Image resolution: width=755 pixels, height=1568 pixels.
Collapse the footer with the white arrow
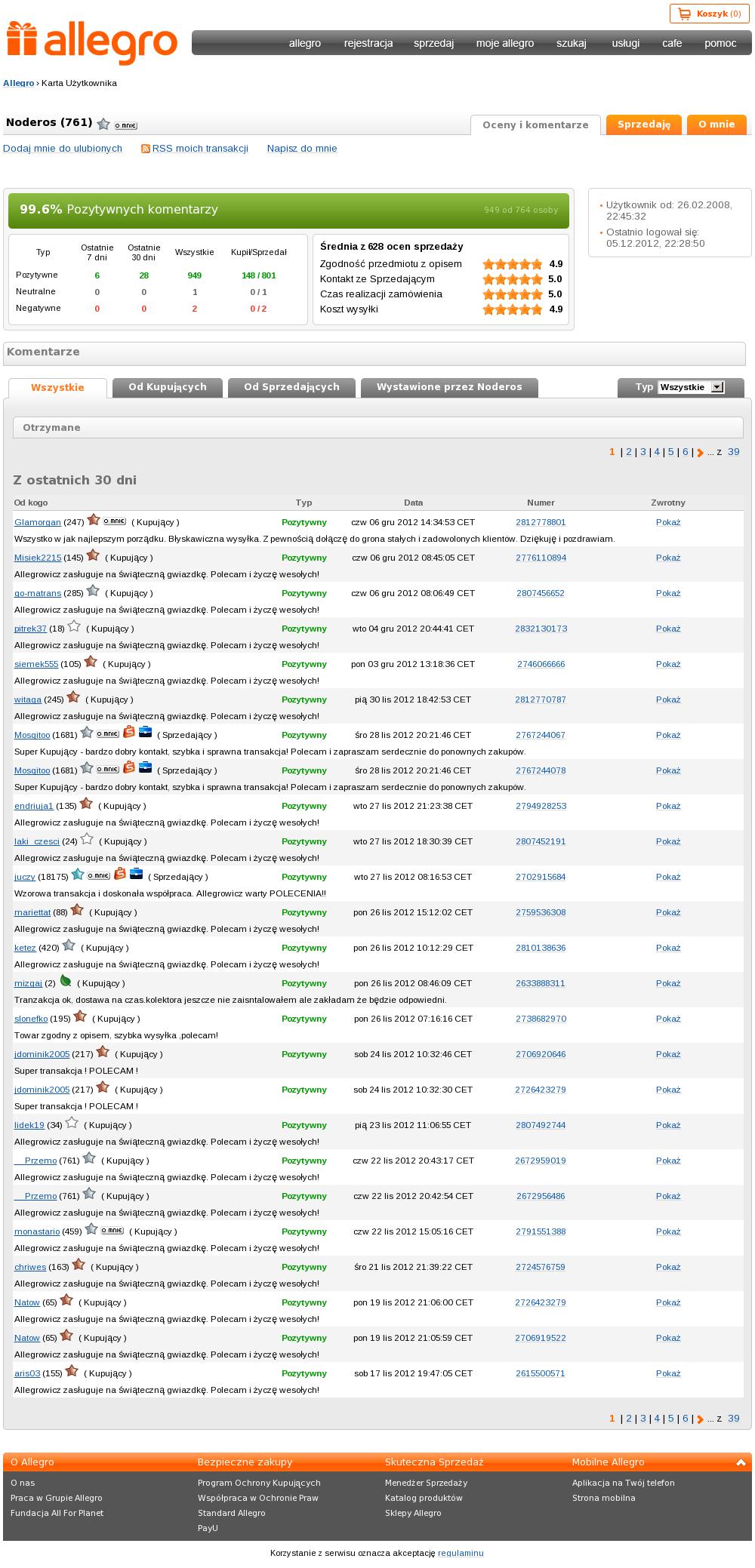click(x=741, y=1463)
